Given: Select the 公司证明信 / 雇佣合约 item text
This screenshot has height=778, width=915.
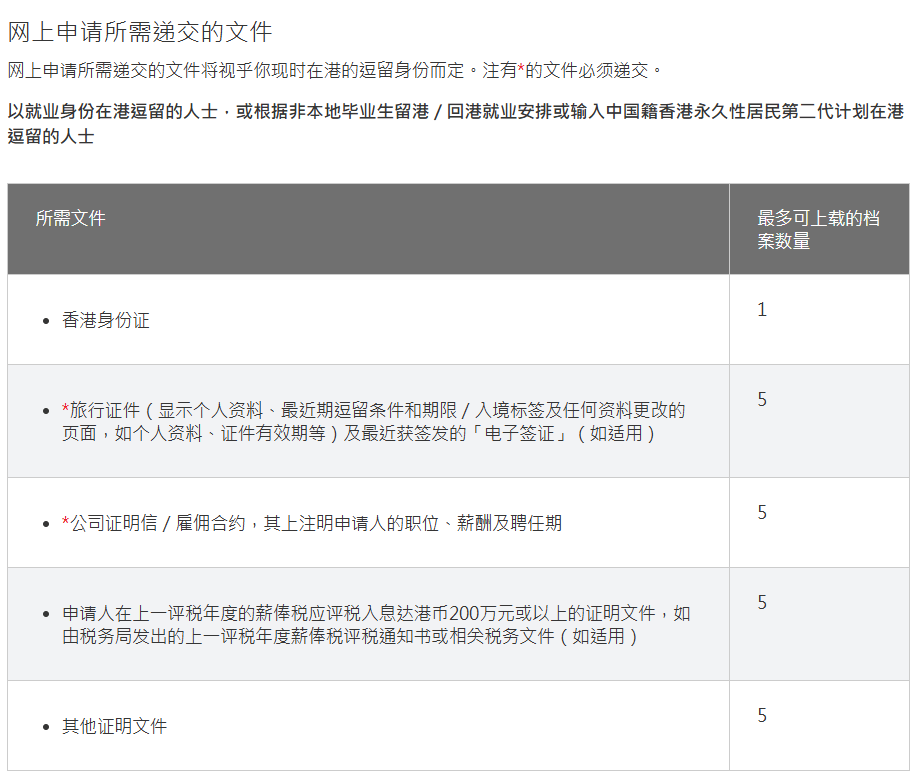Looking at the screenshot, I should (x=316, y=523).
